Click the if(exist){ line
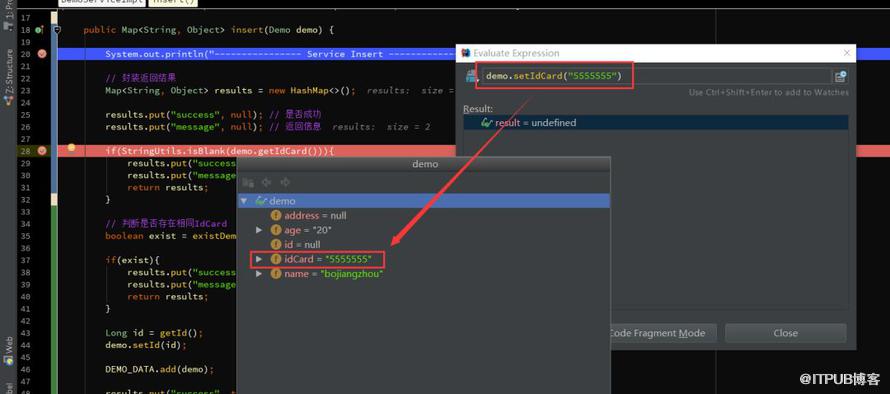The image size is (890, 394). pos(132,260)
